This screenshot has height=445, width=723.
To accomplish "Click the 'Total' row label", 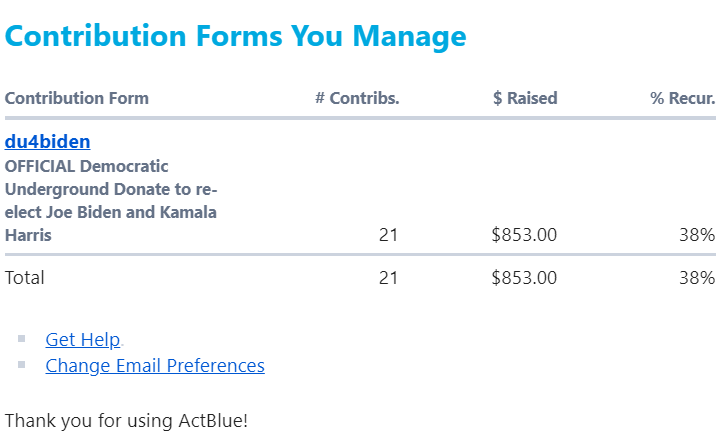I will tap(25, 278).
